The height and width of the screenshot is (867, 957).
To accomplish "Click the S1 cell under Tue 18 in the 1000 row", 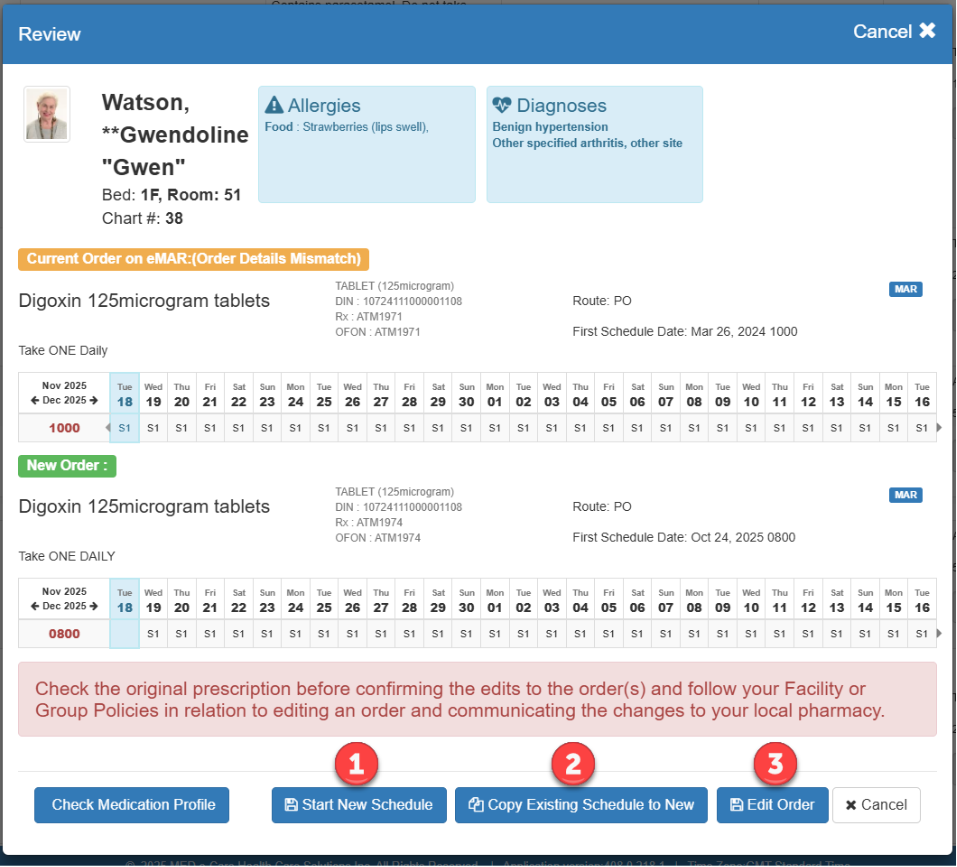I will [x=125, y=428].
